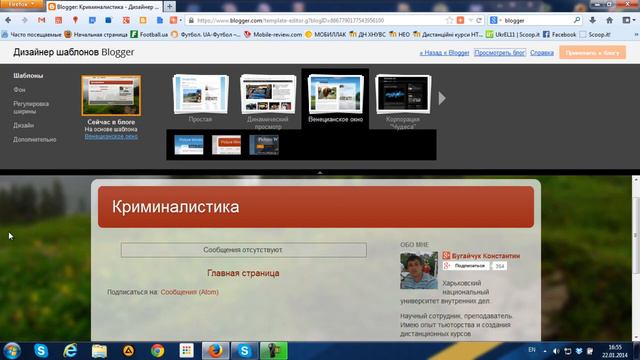The height and width of the screenshot is (360, 640).
Task: Open the 'Начальная страница' bookmark
Action: (96, 35)
